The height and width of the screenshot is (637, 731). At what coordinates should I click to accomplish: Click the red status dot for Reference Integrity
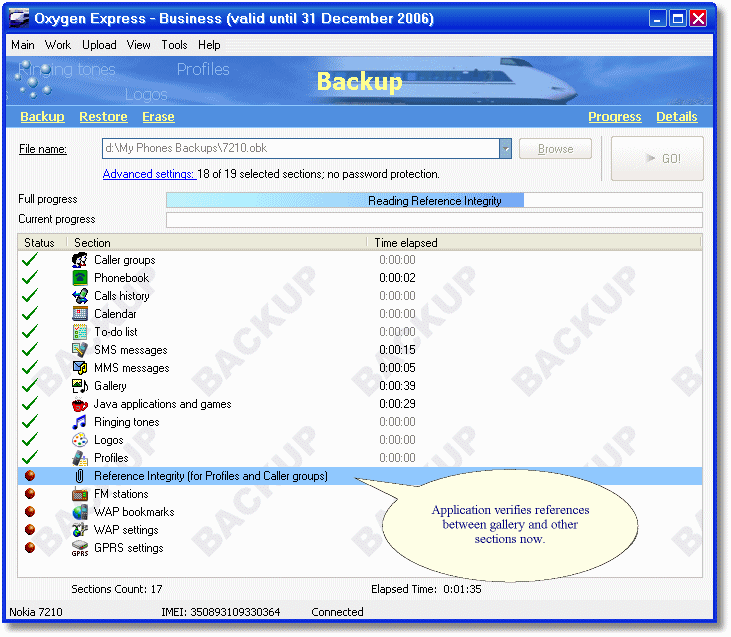[x=30, y=476]
